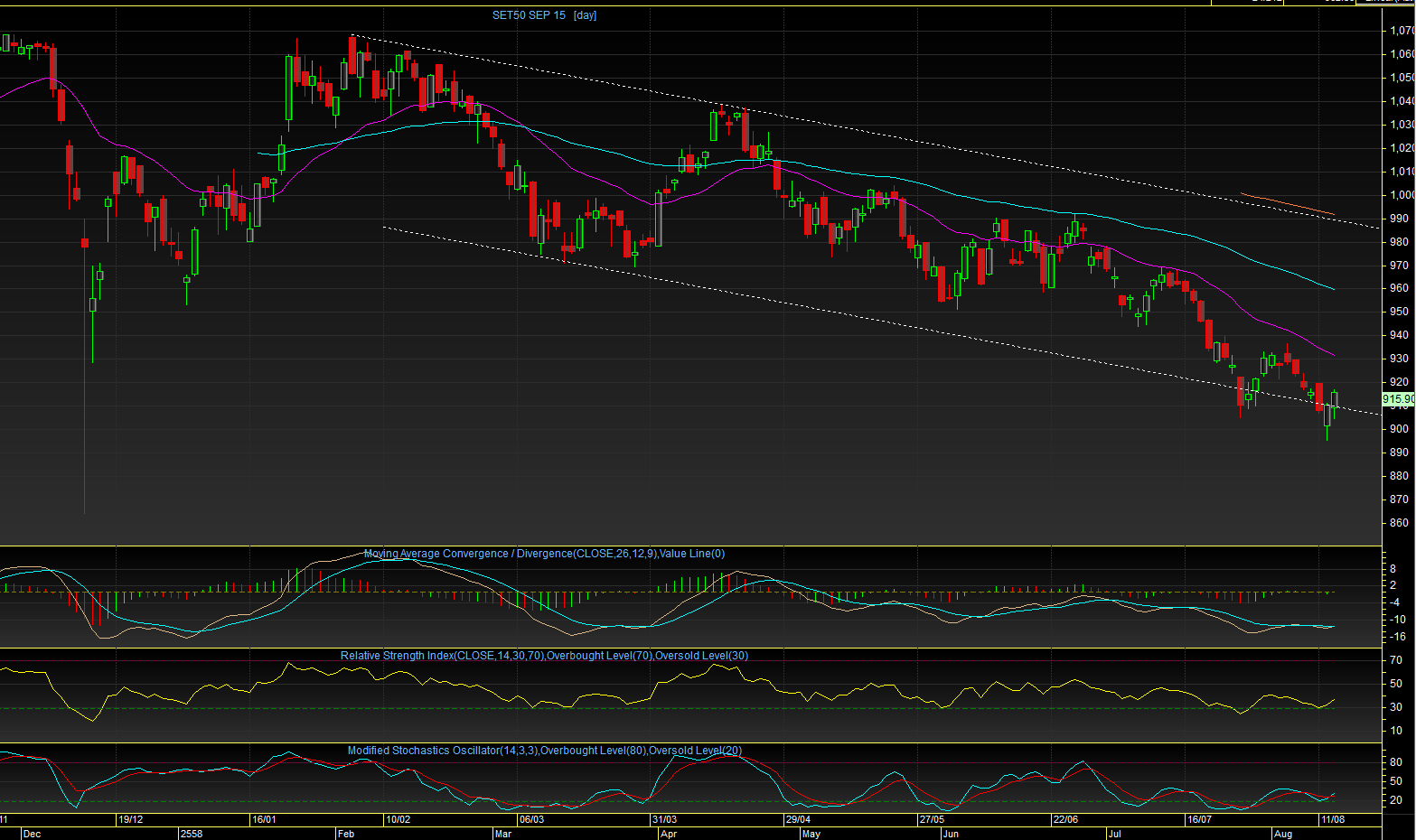Click the 10 level on RSI axis
The image size is (1416, 840).
1397,731
